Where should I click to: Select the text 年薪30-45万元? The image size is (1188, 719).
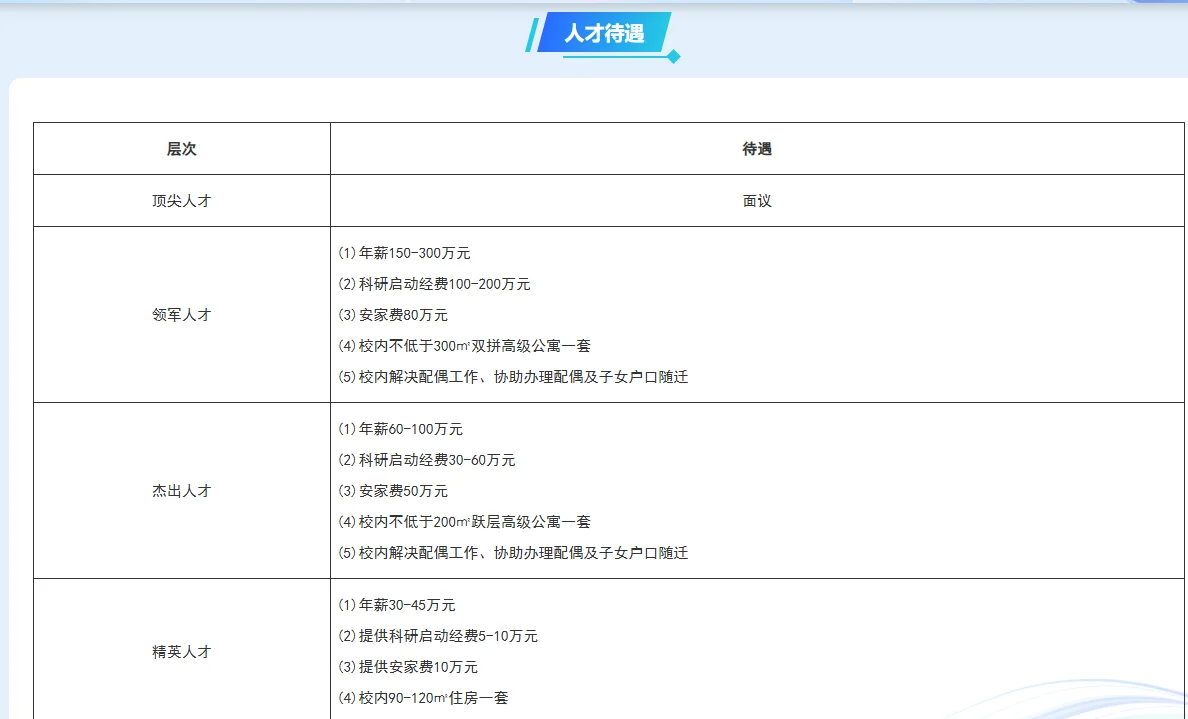click(407, 605)
